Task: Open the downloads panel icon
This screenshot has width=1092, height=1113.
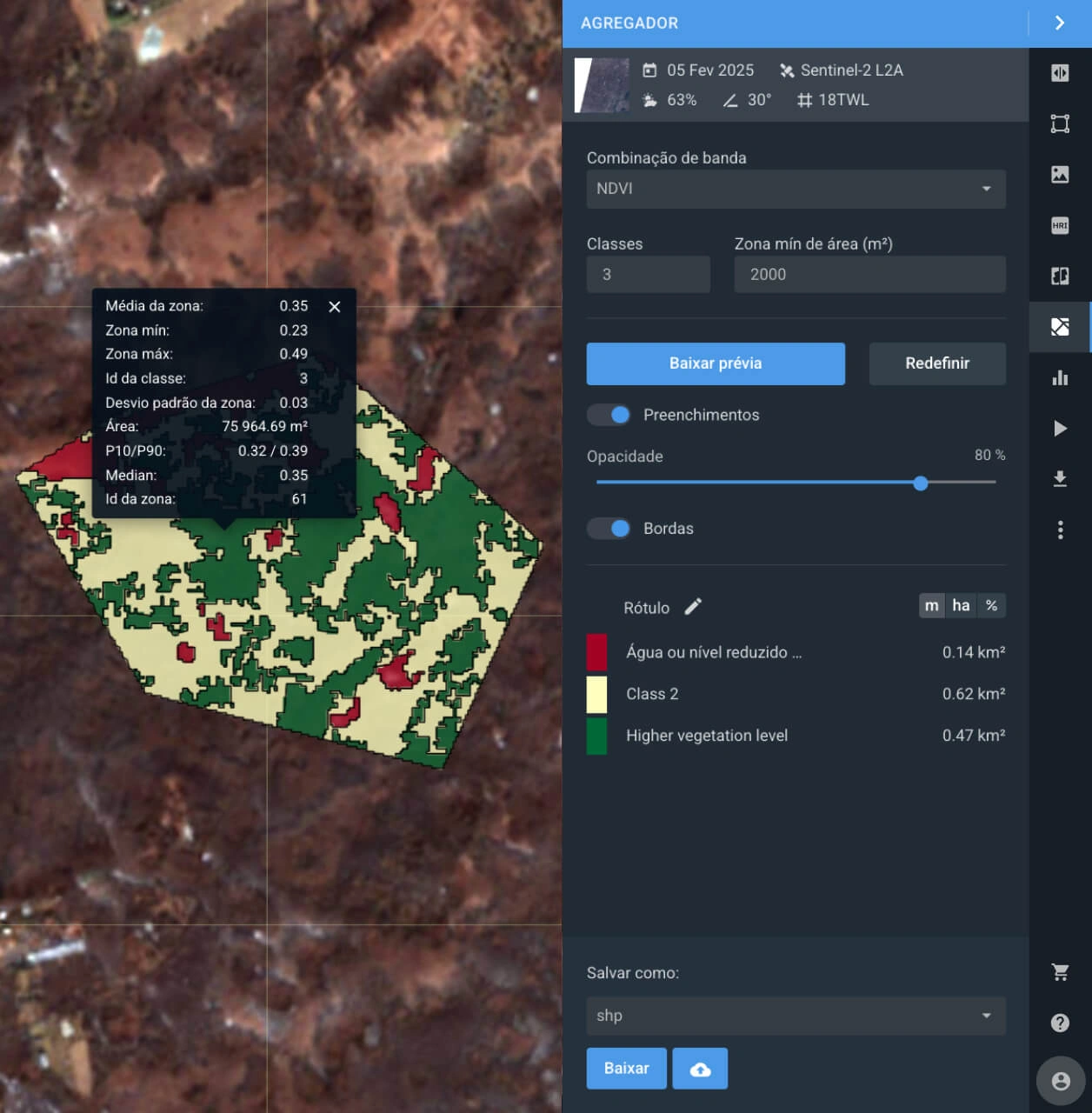Action: (x=1061, y=477)
